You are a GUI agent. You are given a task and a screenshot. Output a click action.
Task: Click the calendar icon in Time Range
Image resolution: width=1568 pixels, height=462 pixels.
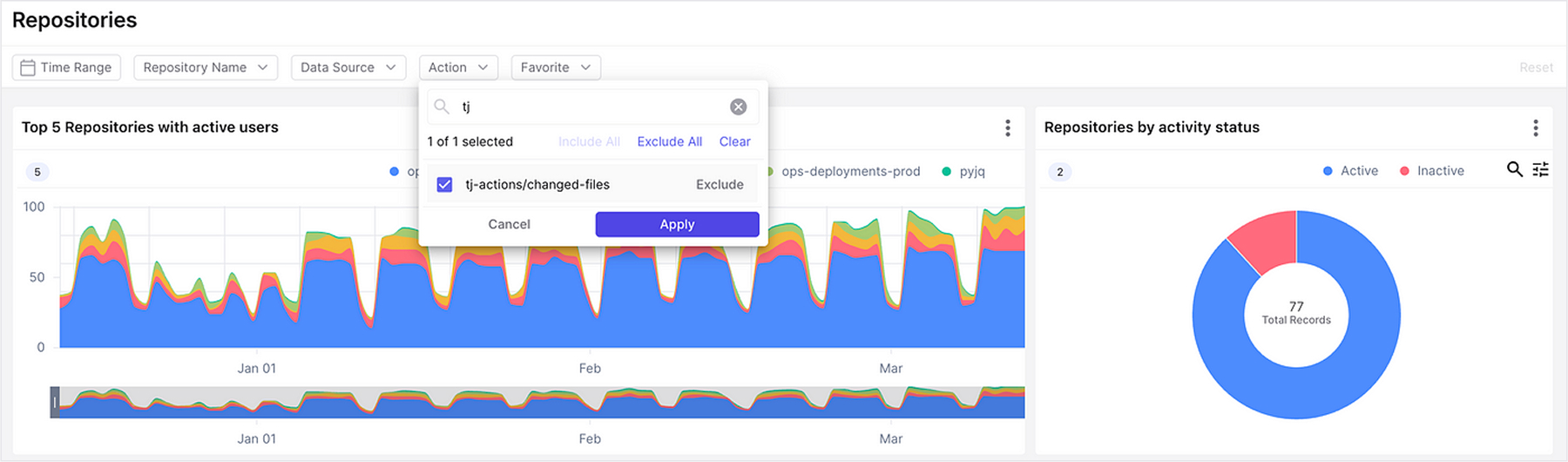pyautogui.click(x=28, y=67)
